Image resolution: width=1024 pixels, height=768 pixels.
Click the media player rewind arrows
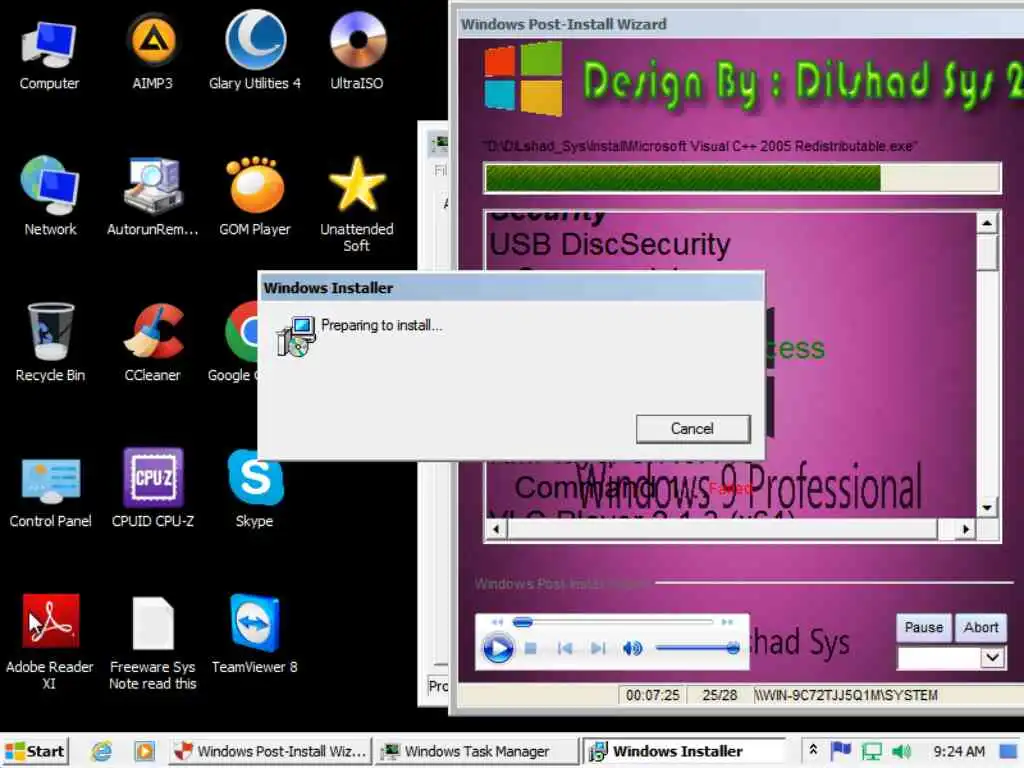click(498, 622)
